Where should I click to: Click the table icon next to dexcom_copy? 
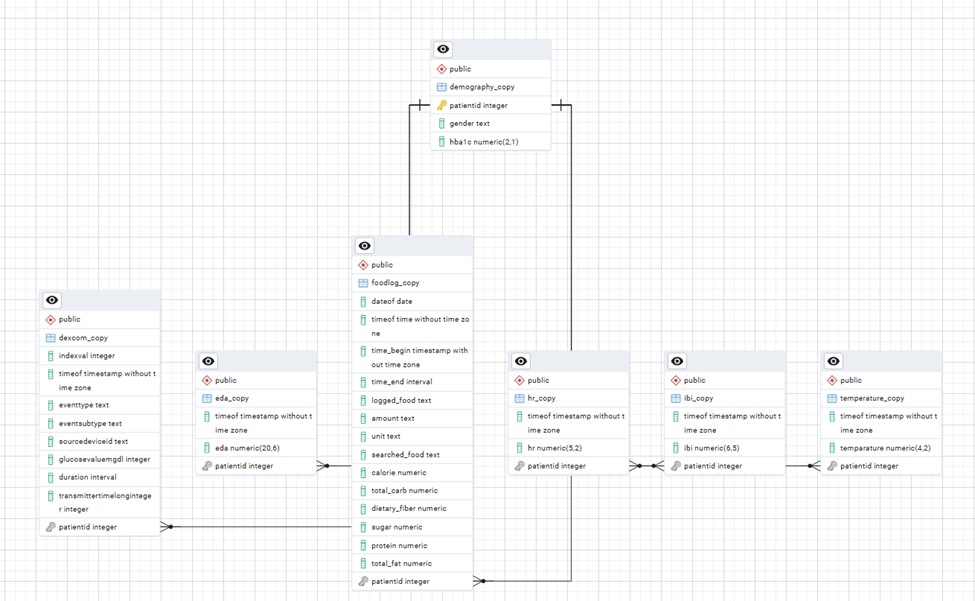click(50, 338)
